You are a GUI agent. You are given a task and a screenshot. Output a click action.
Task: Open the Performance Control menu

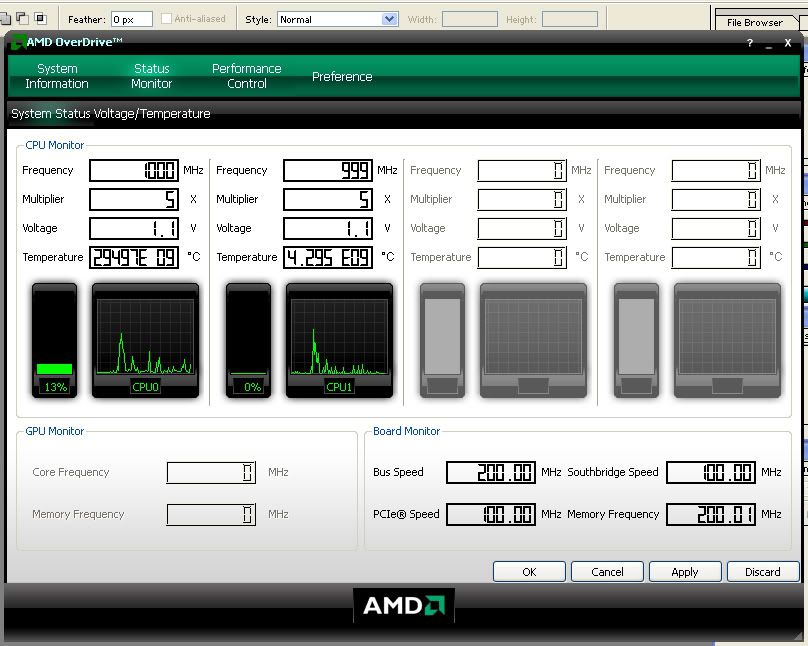pyautogui.click(x=247, y=76)
